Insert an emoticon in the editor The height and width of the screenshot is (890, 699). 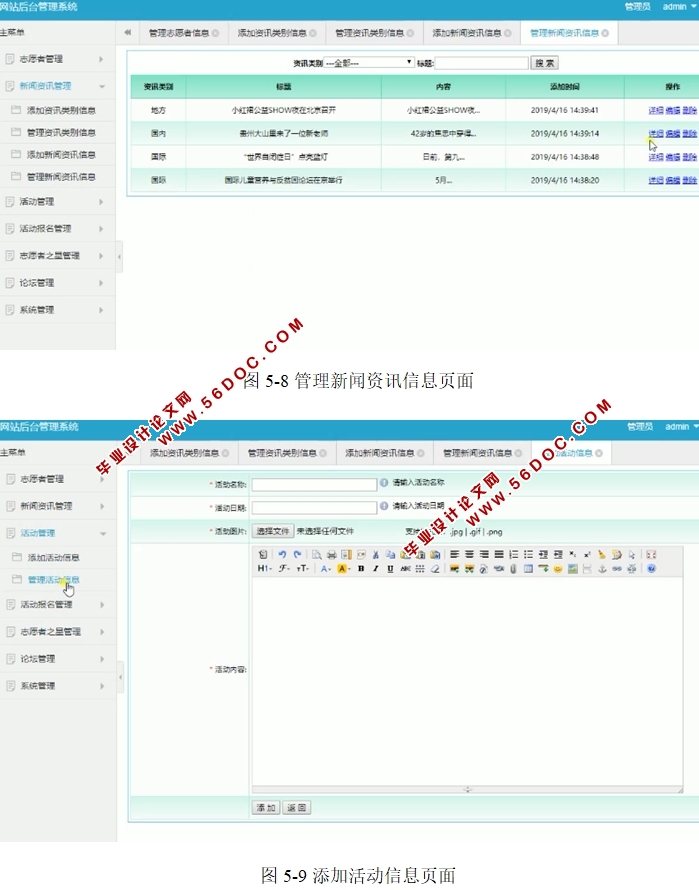[x=558, y=569]
